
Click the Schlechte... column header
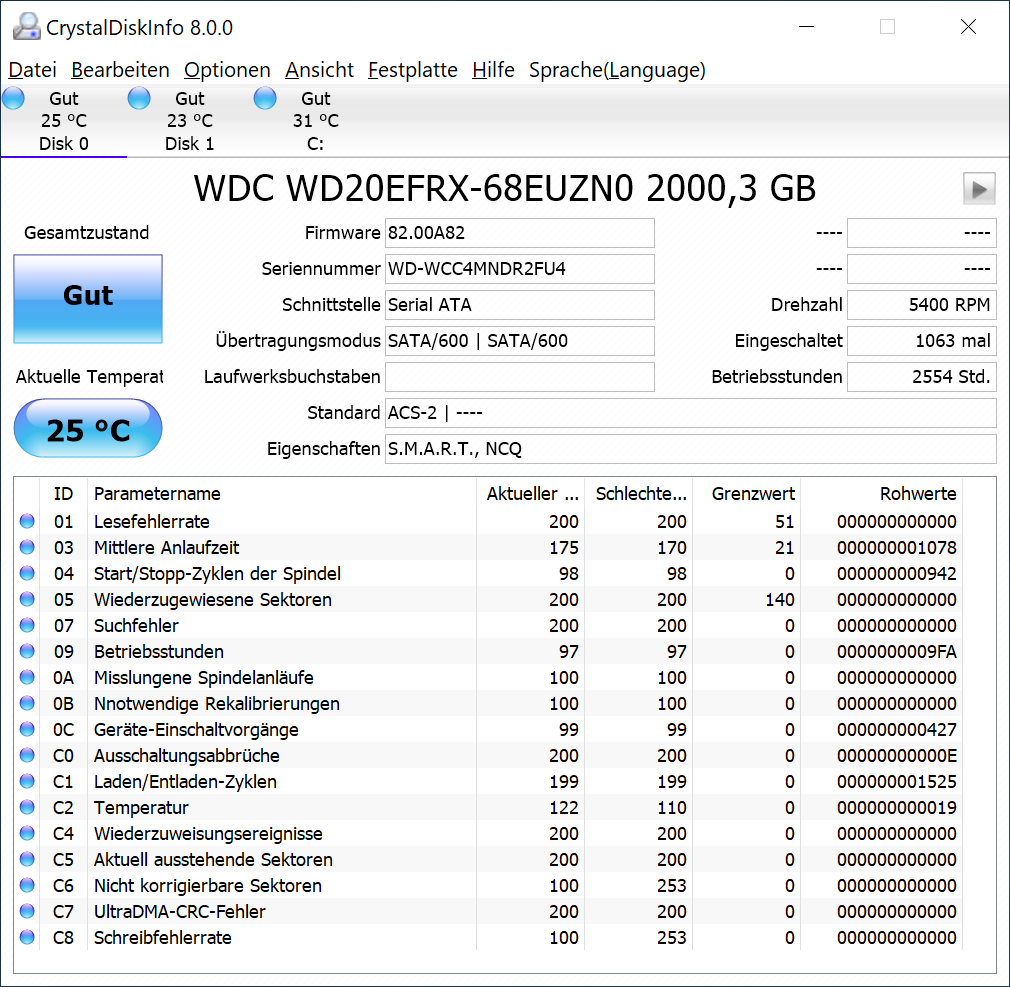pos(639,494)
